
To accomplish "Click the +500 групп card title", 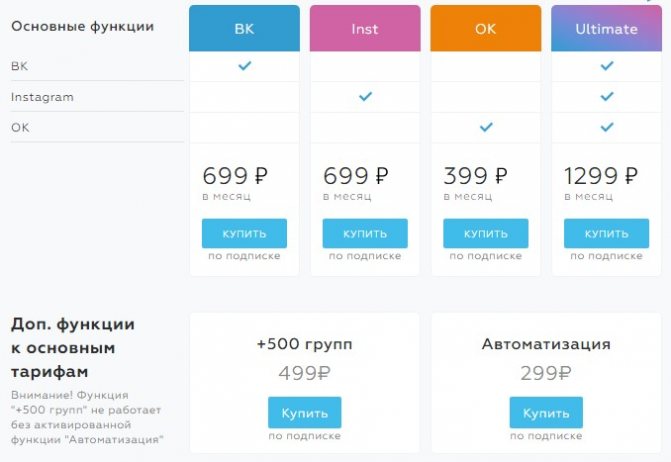I will 304,344.
